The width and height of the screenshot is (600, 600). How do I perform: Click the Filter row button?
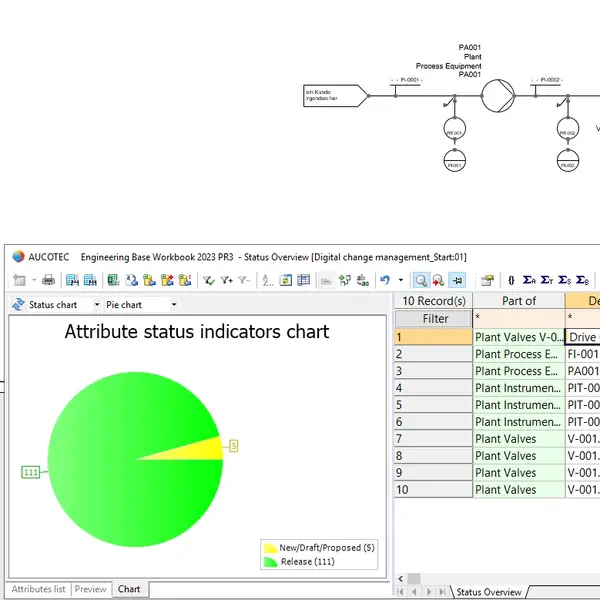click(435, 319)
